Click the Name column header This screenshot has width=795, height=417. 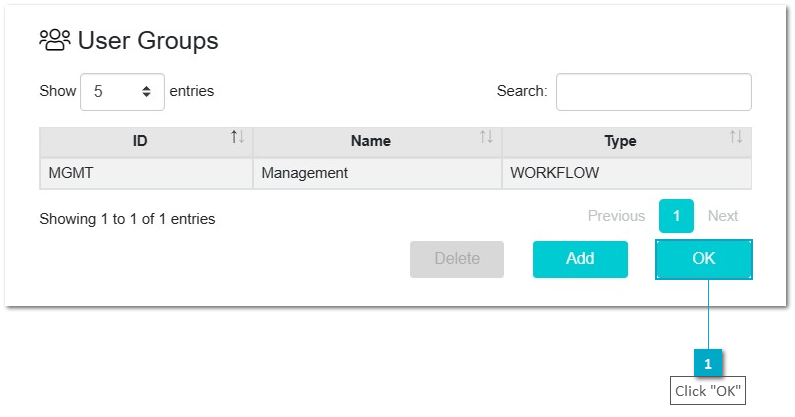pos(377,142)
